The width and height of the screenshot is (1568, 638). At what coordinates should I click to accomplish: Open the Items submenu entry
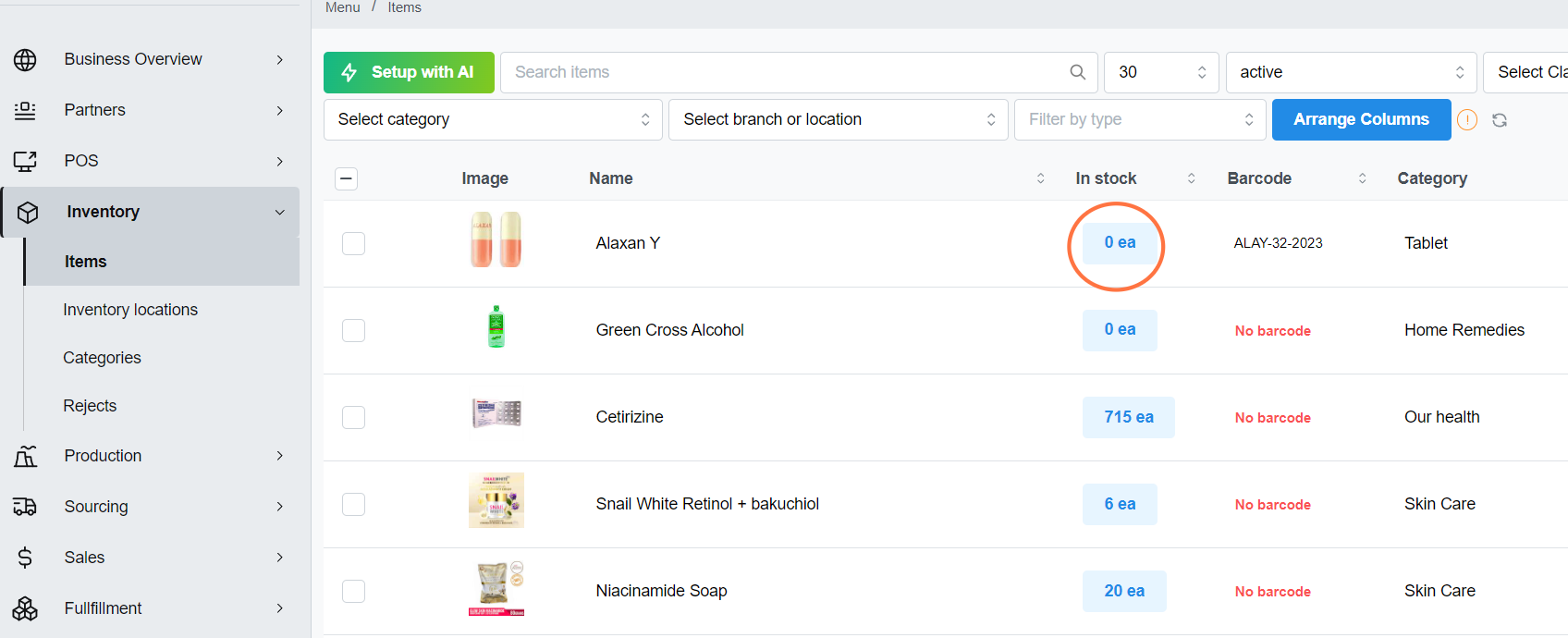(x=161, y=262)
